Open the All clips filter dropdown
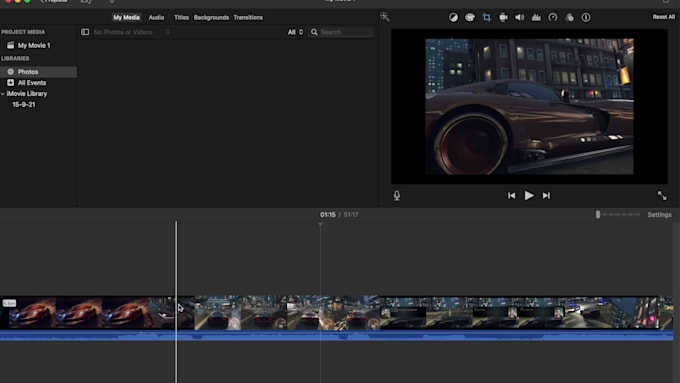This screenshot has width=680, height=383. point(295,32)
